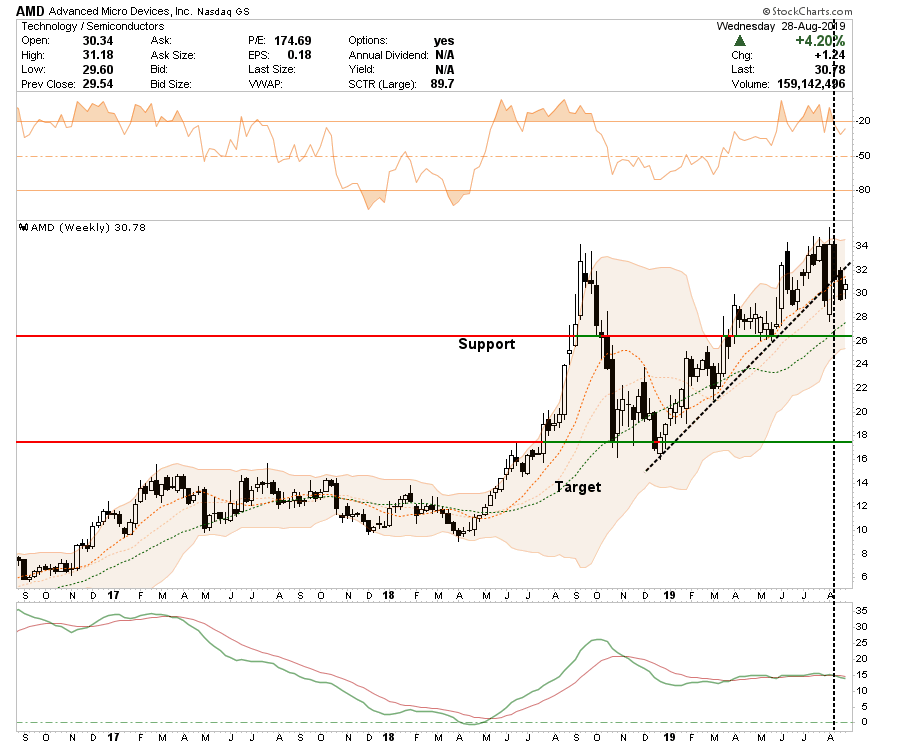Click the -50 level on the oscillator axis
Image resolution: width=900 pixels, height=746 pixels.
click(863, 156)
